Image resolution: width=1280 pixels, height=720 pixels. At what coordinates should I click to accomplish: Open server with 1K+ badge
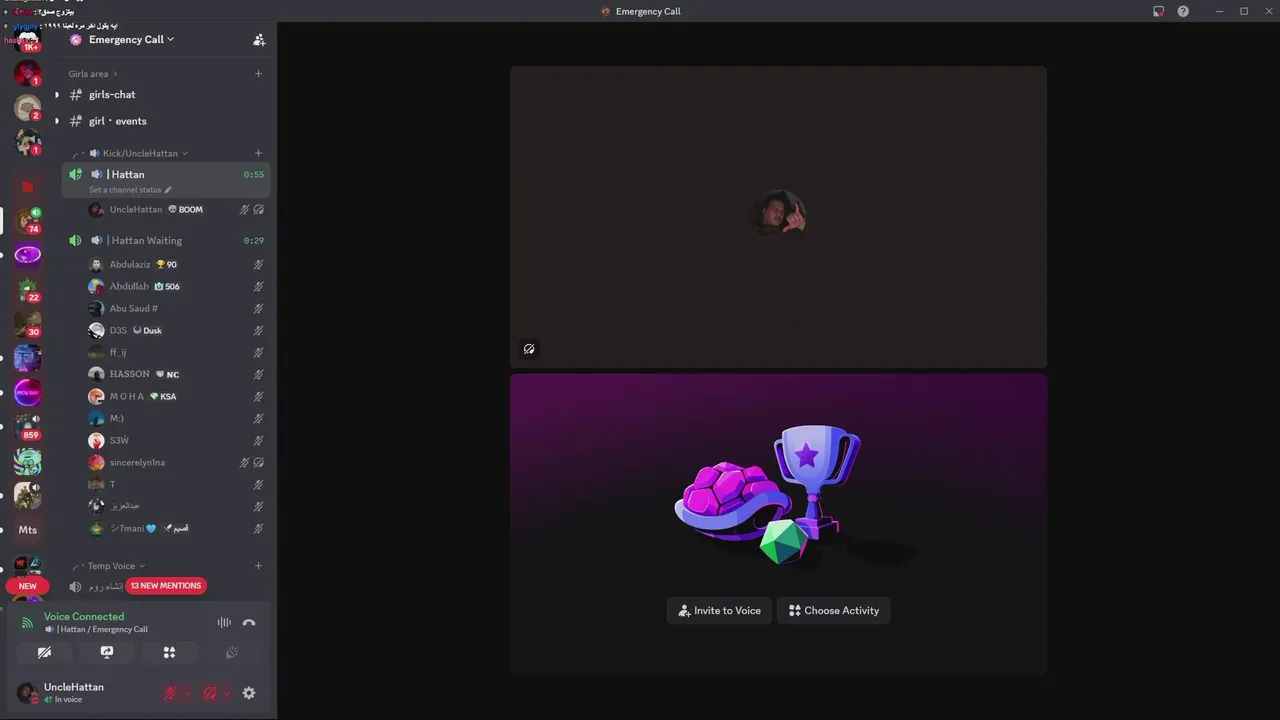point(27,40)
